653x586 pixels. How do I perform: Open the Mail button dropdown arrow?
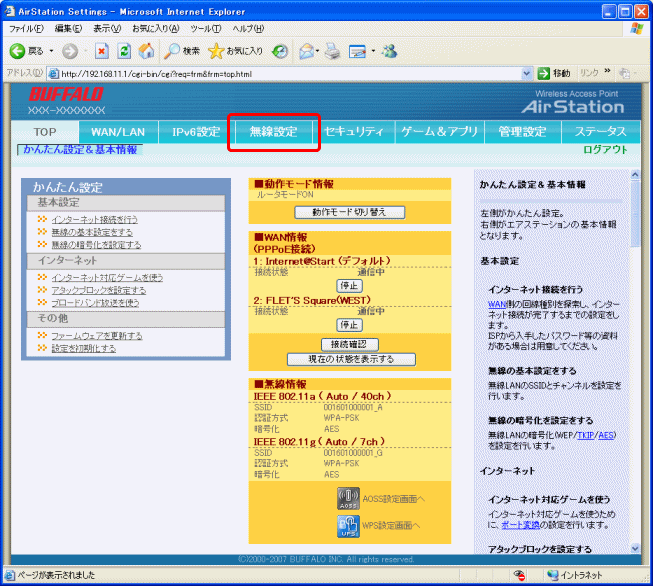pyautogui.click(x=318, y=51)
